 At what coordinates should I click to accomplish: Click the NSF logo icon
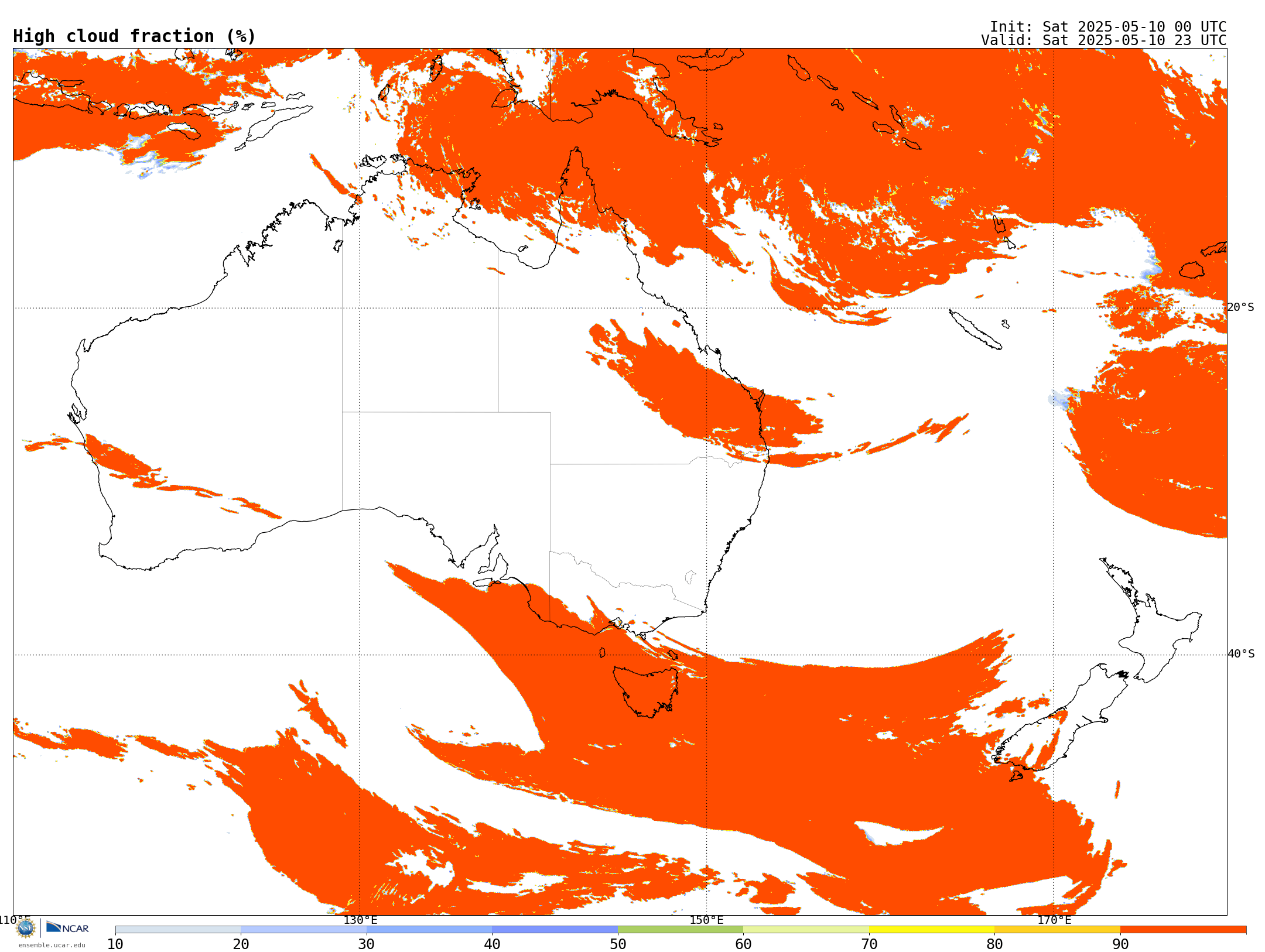coord(26,928)
